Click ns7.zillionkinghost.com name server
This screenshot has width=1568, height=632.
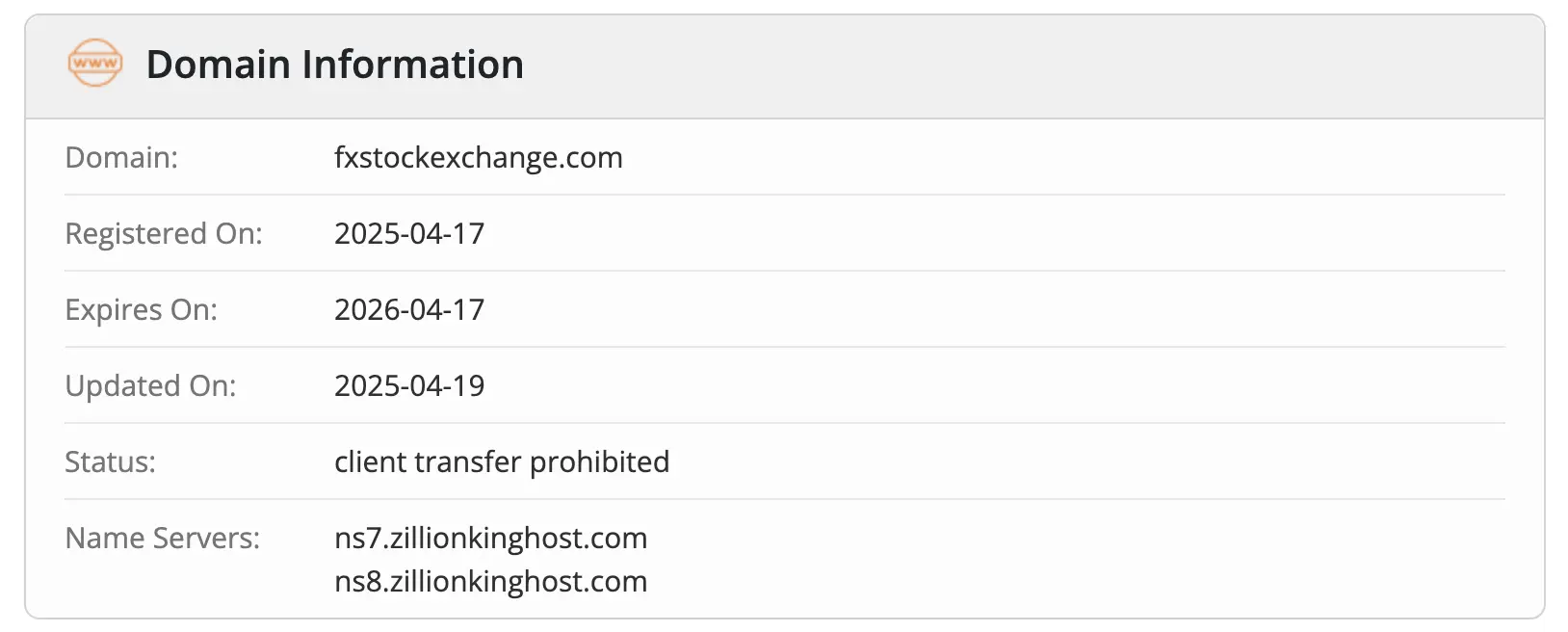point(490,538)
